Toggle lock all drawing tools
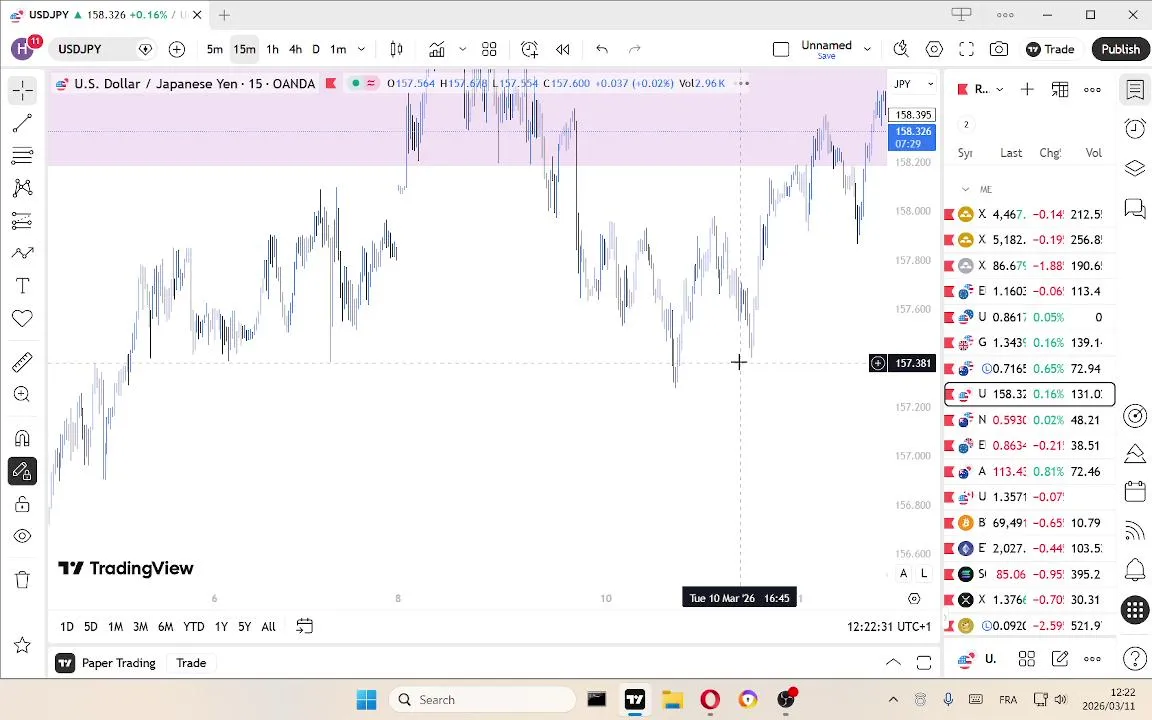This screenshot has height=720, width=1152. pyautogui.click(x=22, y=504)
